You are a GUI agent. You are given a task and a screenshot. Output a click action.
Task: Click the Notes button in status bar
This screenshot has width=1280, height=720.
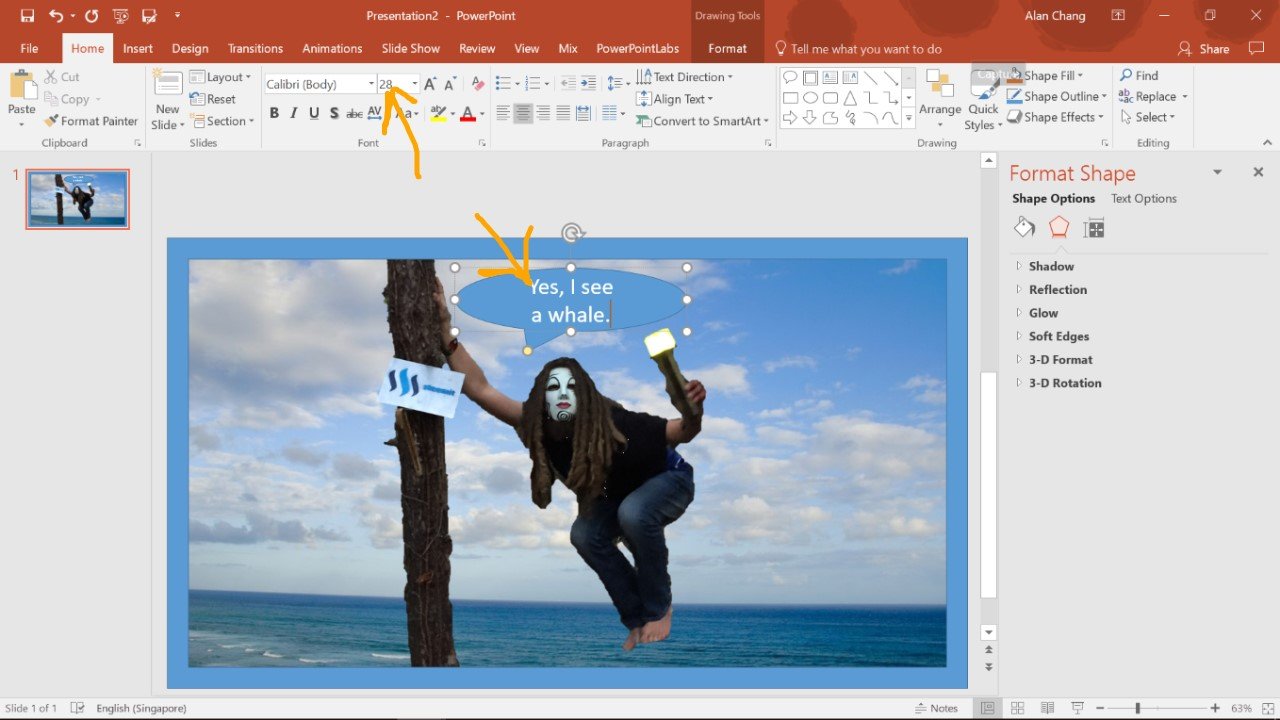935,708
